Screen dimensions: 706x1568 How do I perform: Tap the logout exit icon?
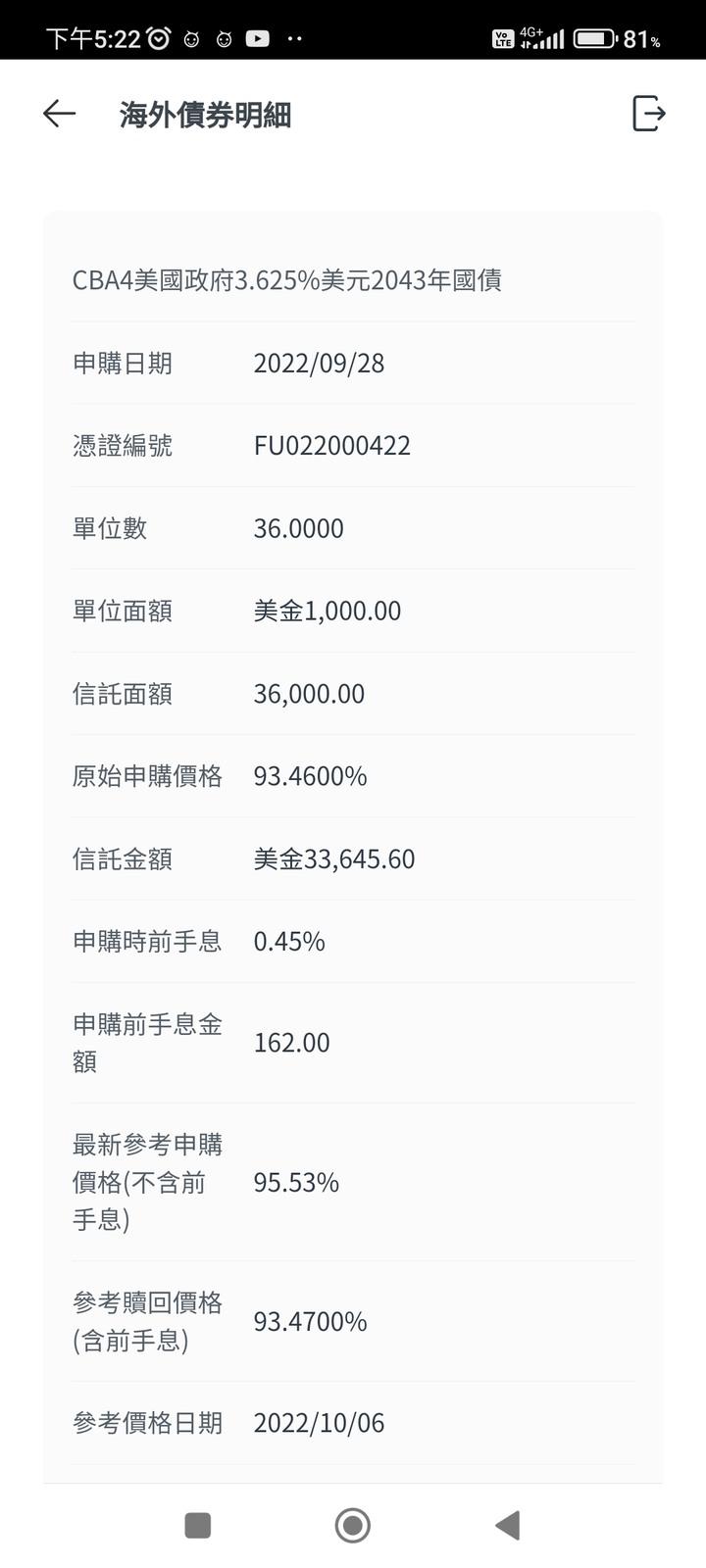[648, 114]
